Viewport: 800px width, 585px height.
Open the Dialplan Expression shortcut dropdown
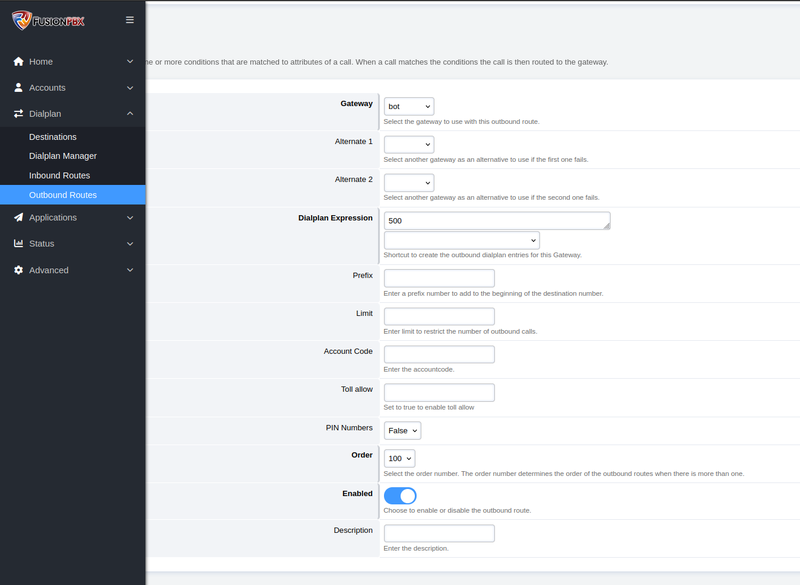coord(461,240)
